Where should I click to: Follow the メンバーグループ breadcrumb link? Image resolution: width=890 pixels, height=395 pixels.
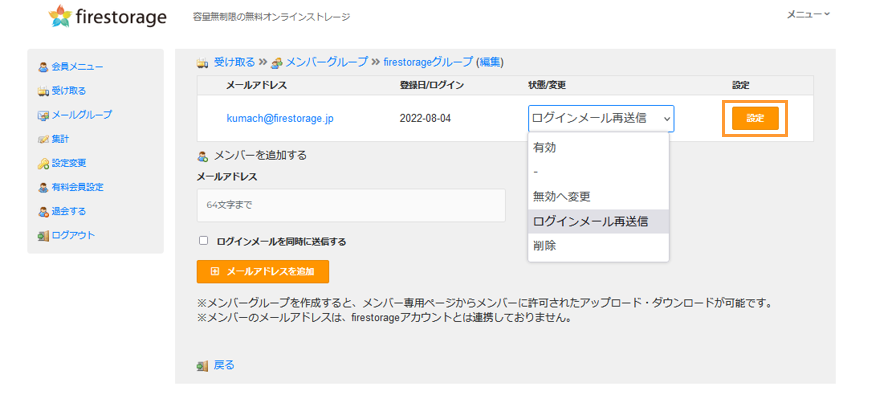click(327, 62)
